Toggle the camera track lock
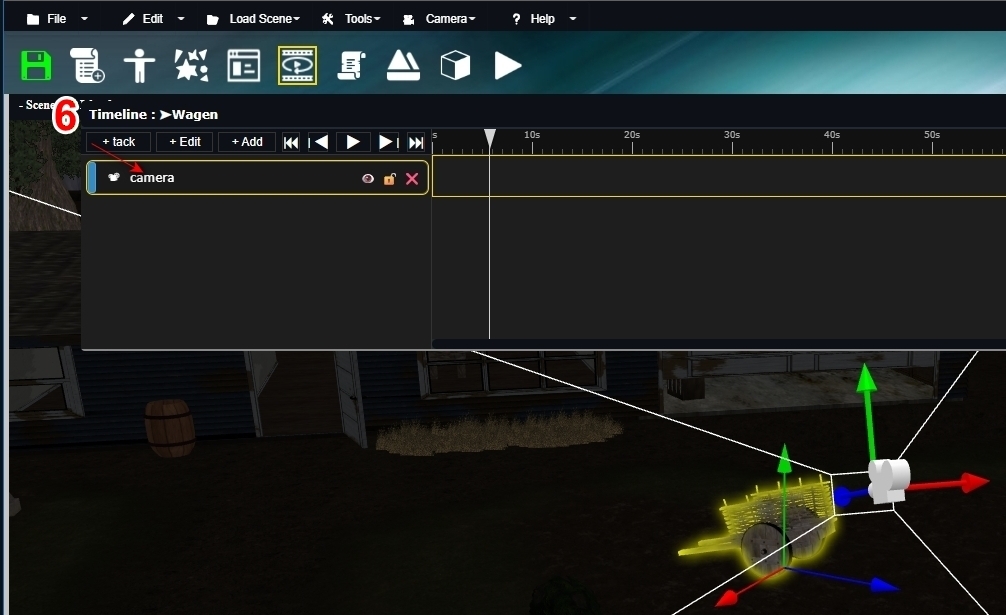Viewport: 1006px width, 615px height. coord(390,179)
